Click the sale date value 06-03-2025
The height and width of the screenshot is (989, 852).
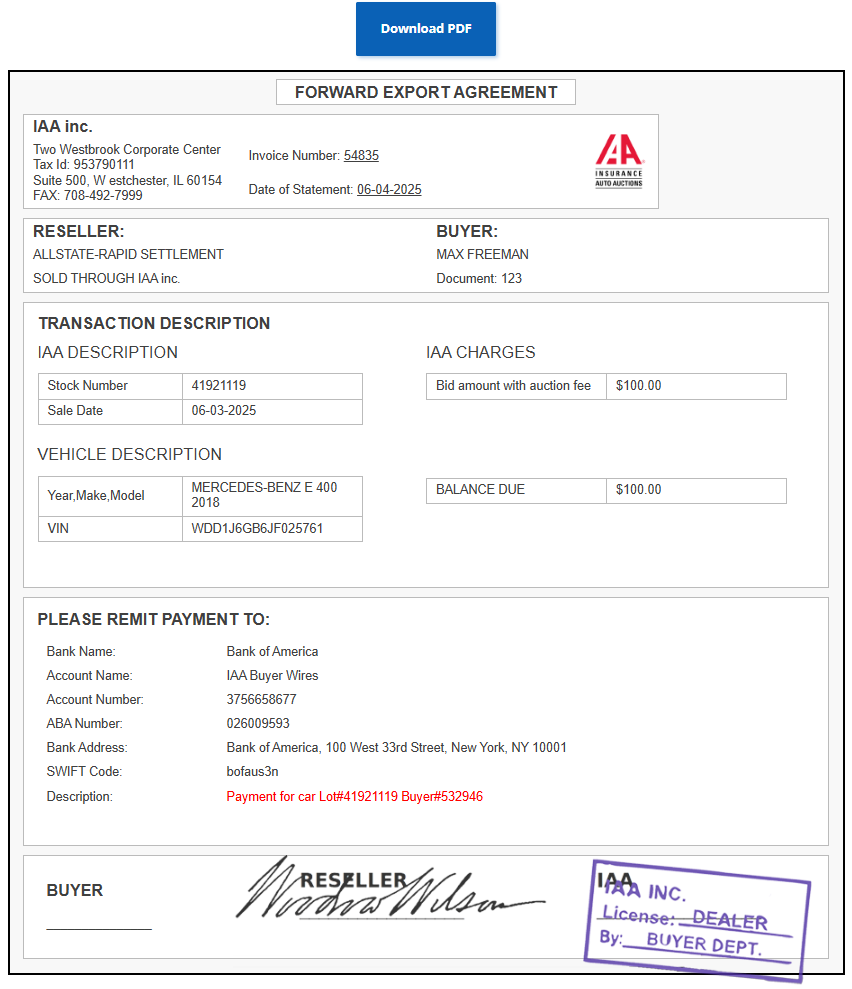[272, 411]
